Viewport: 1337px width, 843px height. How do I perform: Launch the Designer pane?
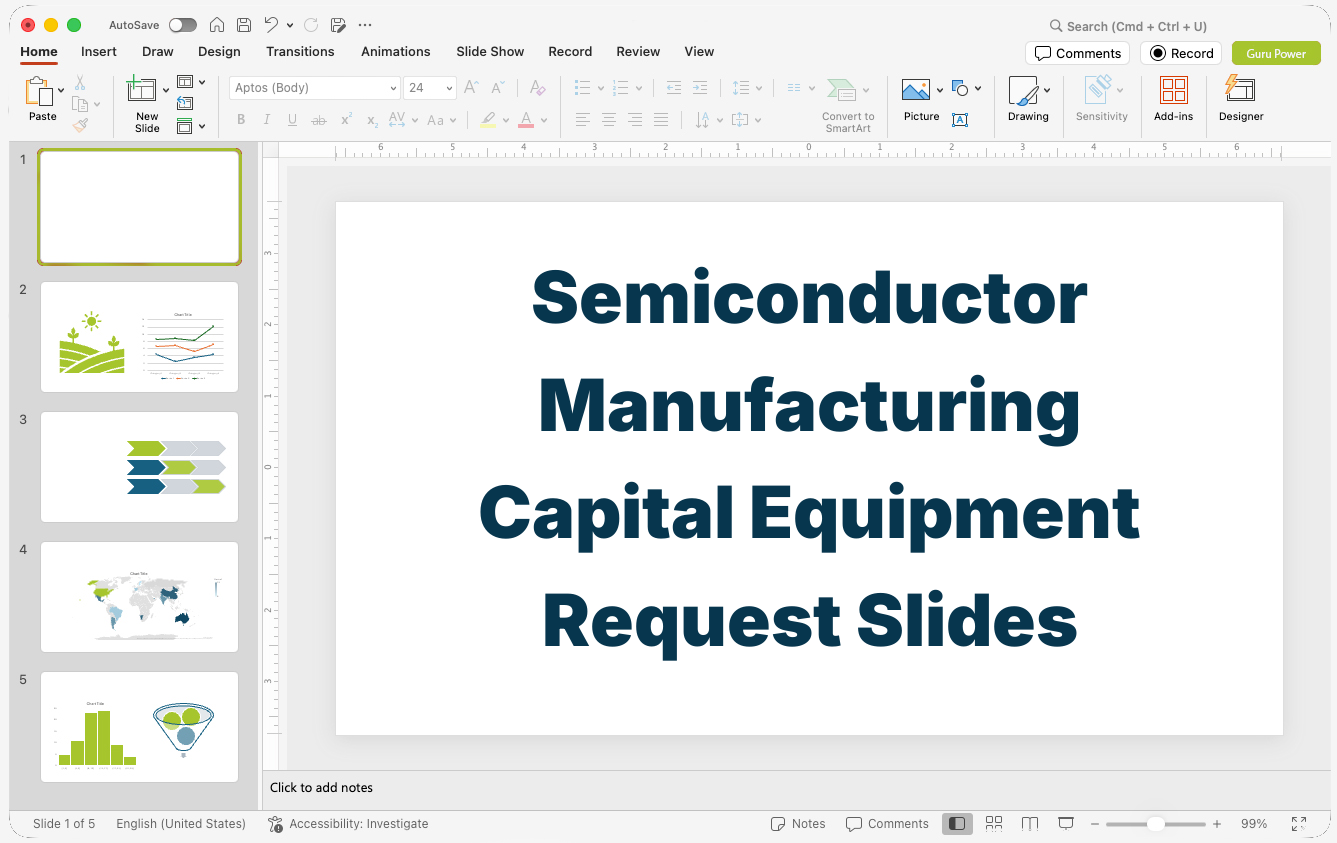(x=1241, y=100)
